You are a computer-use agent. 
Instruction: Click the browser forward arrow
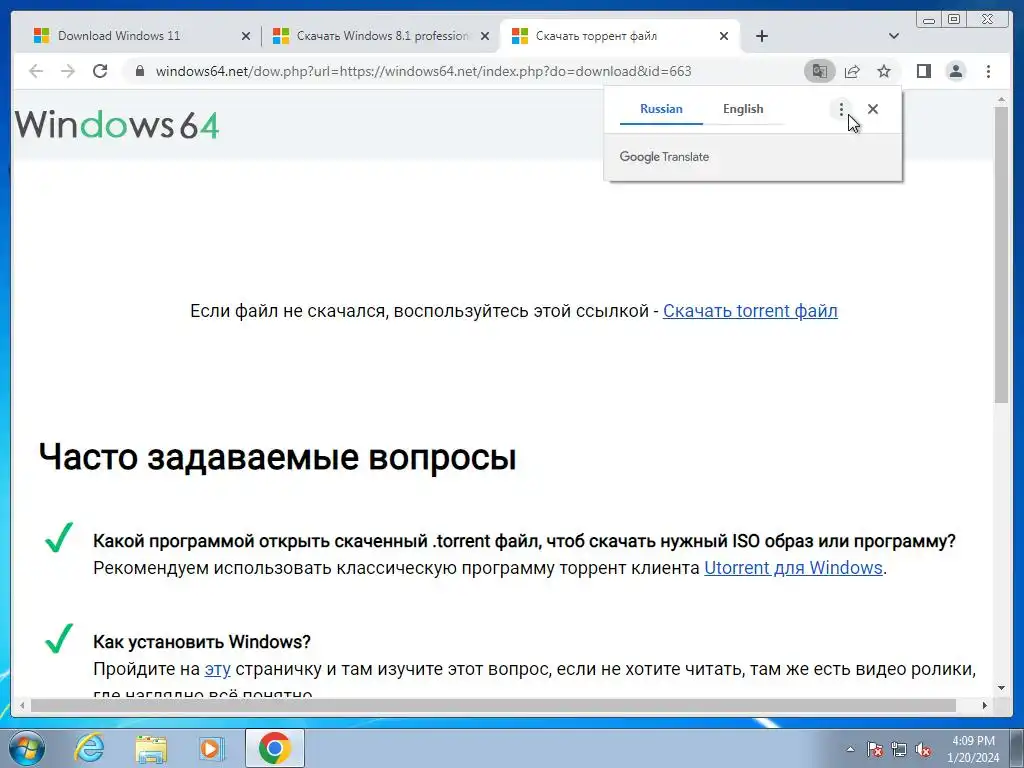pyautogui.click(x=68, y=71)
